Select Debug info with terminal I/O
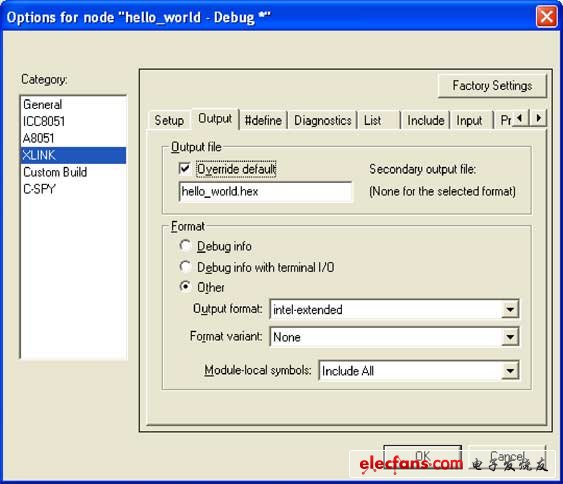This screenshot has width=563, height=484. [x=185, y=267]
